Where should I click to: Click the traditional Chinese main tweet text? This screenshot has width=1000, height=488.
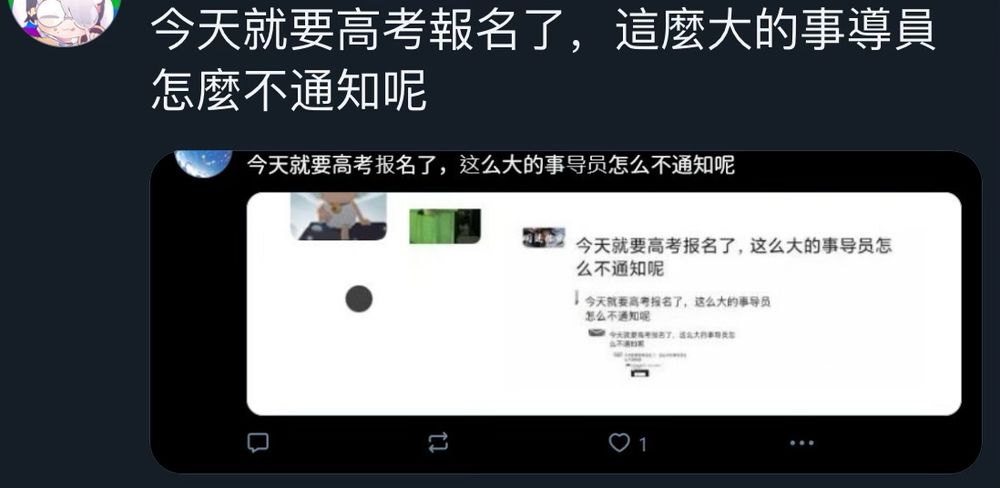pyautogui.click(x=543, y=60)
